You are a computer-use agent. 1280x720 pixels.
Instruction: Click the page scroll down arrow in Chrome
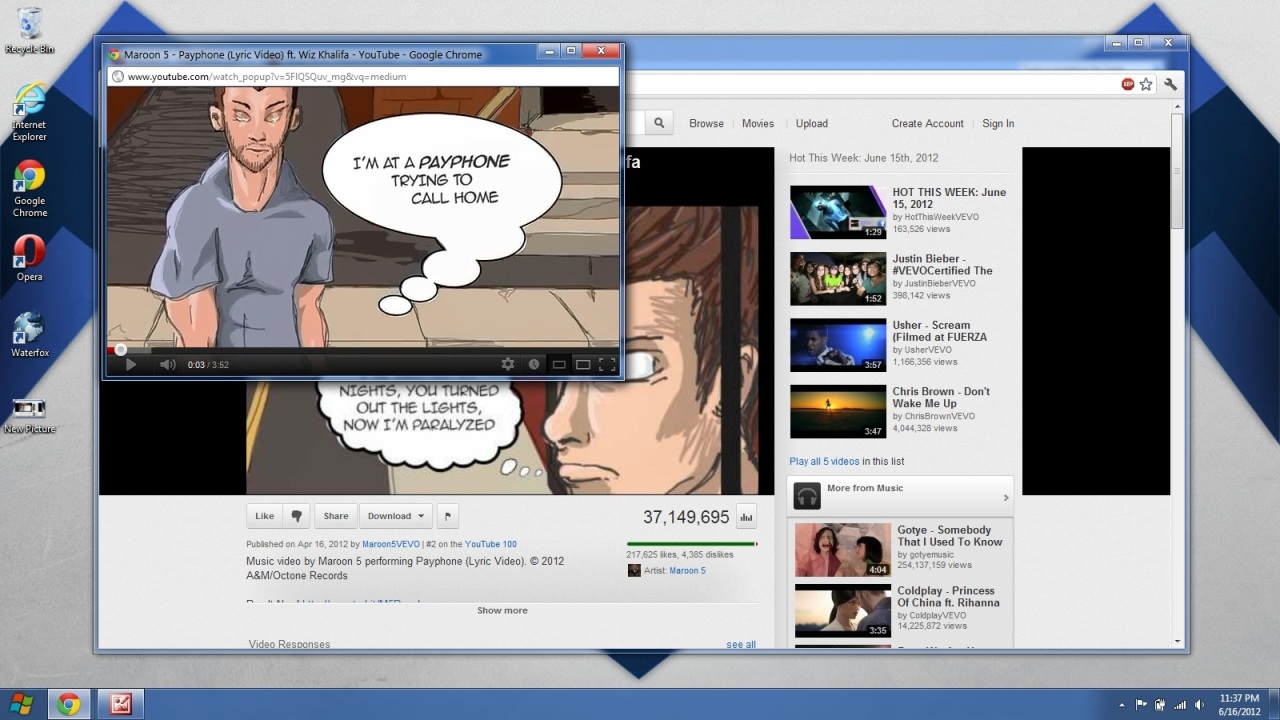click(1177, 642)
